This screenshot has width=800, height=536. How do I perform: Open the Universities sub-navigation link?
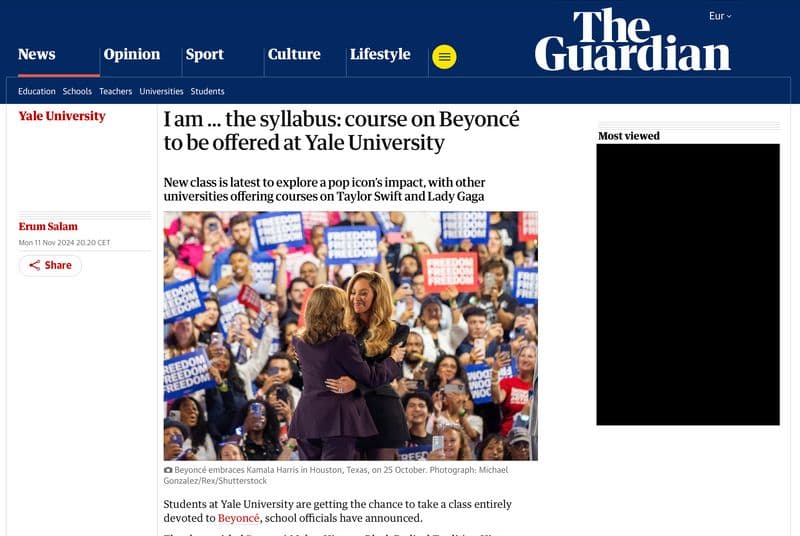coord(161,91)
